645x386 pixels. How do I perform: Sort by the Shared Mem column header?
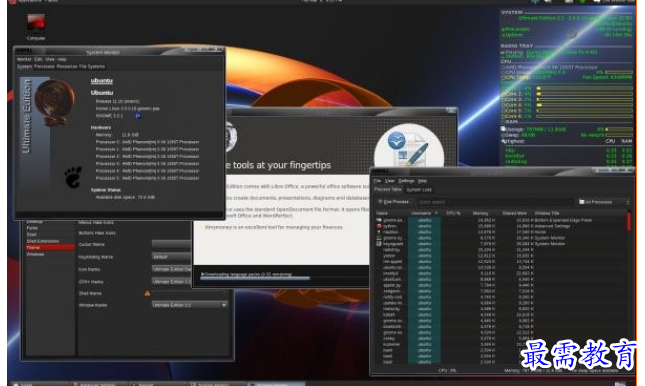[515, 213]
